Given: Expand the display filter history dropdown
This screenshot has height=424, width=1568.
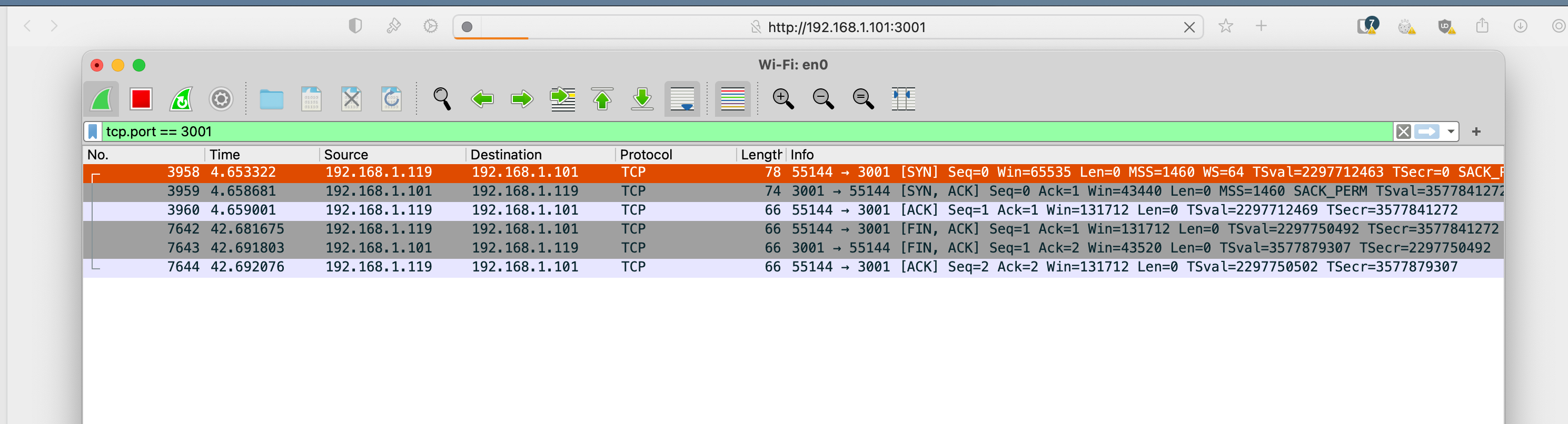Looking at the screenshot, I should click(x=1451, y=132).
